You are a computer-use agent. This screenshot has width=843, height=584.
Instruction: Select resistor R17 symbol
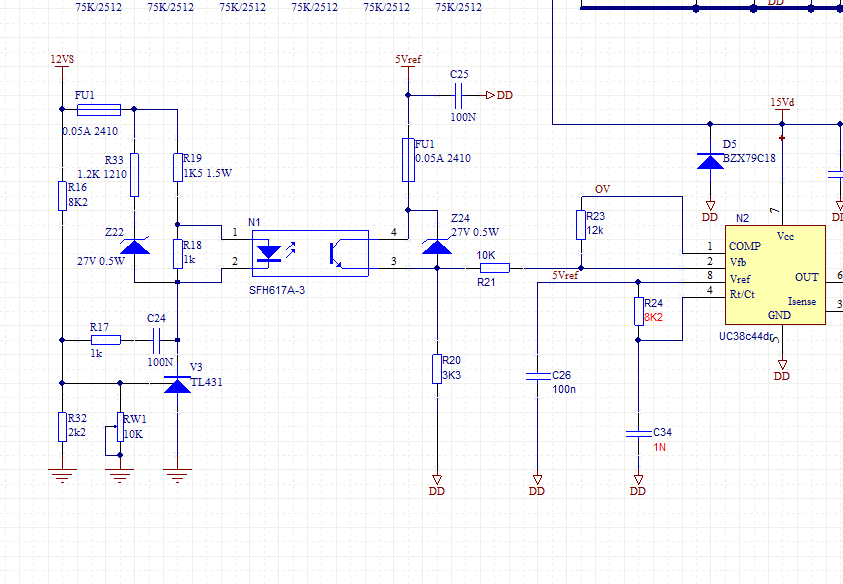tap(106, 340)
